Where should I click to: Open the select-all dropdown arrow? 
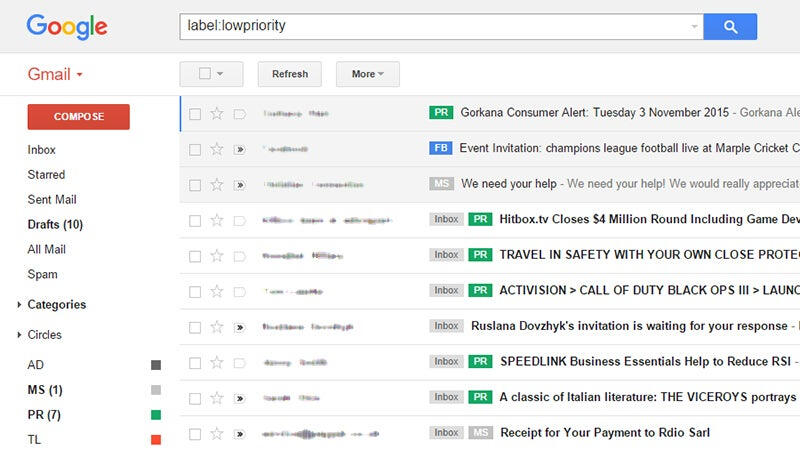220,74
